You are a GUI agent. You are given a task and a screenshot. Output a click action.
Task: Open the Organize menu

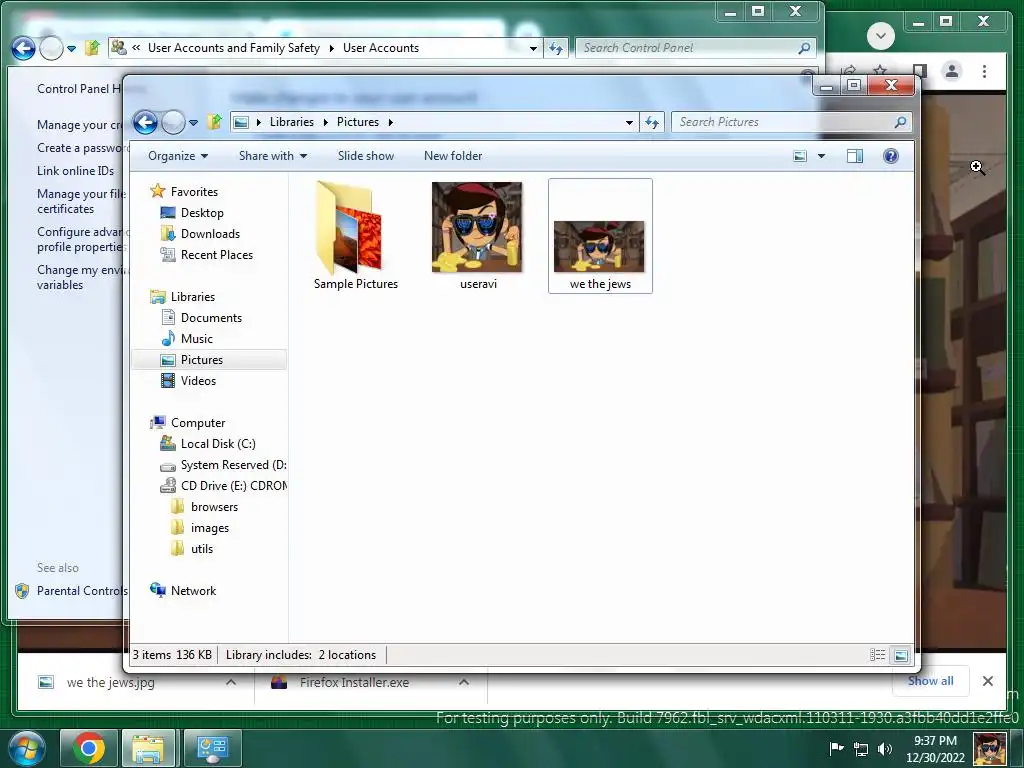click(178, 156)
